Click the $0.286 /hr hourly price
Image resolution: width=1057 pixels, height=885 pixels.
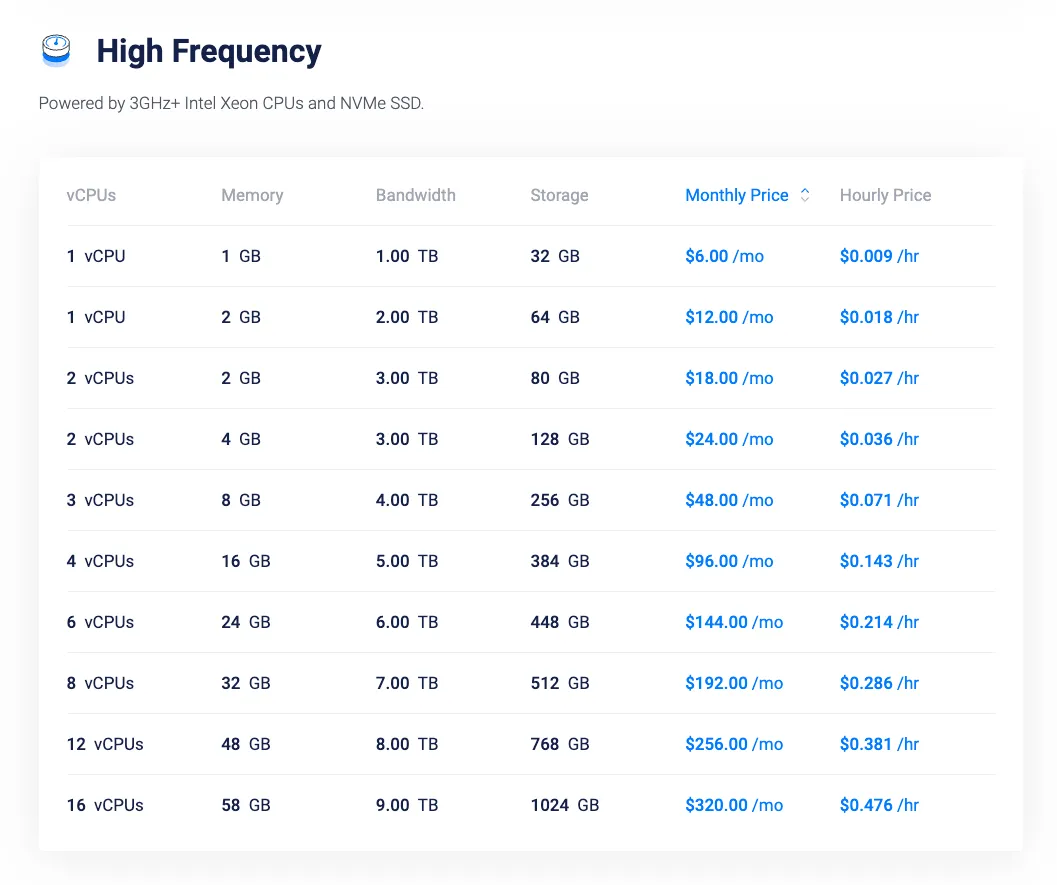880,683
